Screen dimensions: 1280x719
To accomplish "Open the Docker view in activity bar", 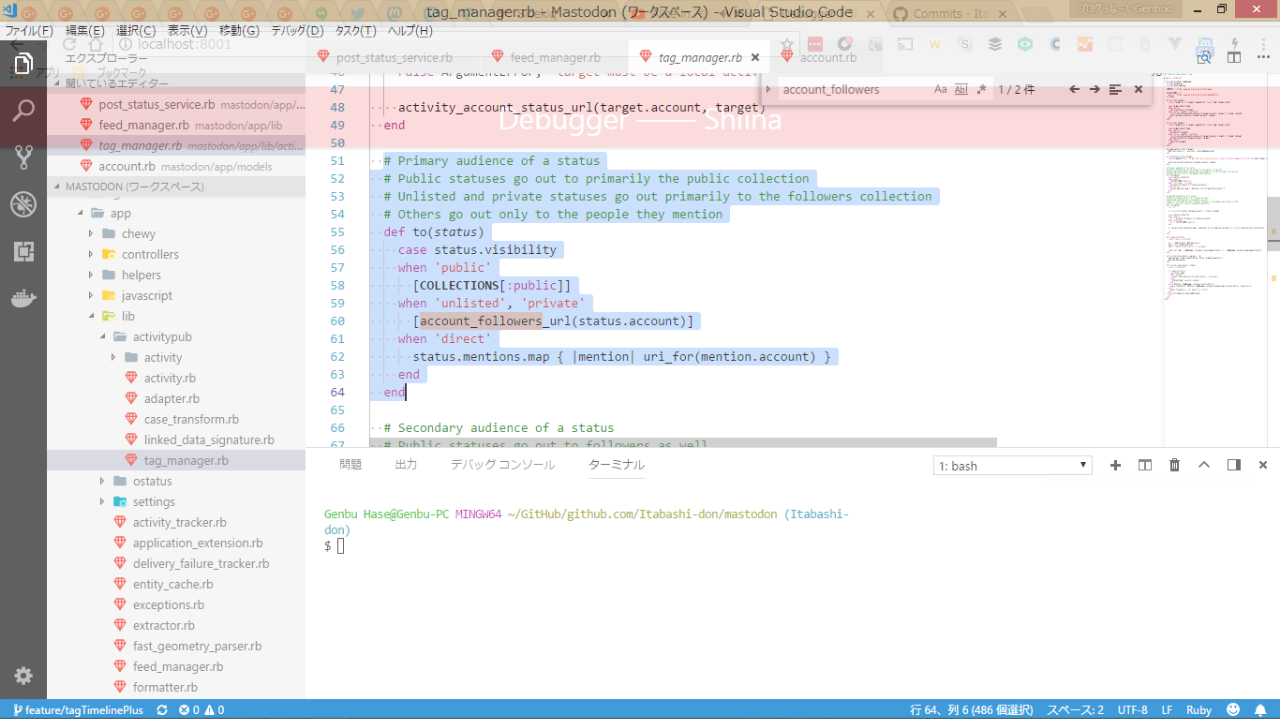I will [x=23, y=298].
